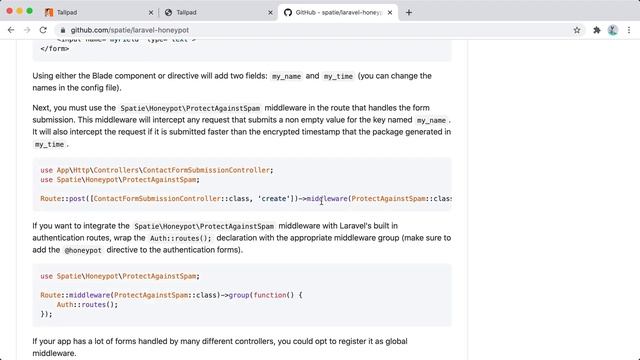640x360 pixels.
Task: Click the ContactFormSubmissionController use statement line
Action: click(157, 170)
